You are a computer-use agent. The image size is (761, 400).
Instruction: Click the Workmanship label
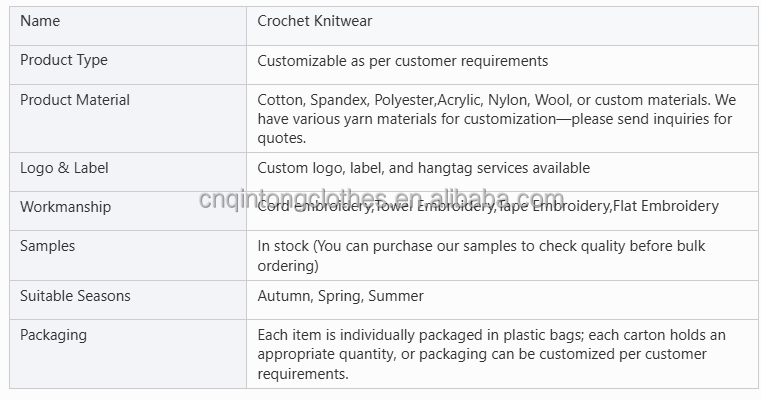(x=66, y=207)
